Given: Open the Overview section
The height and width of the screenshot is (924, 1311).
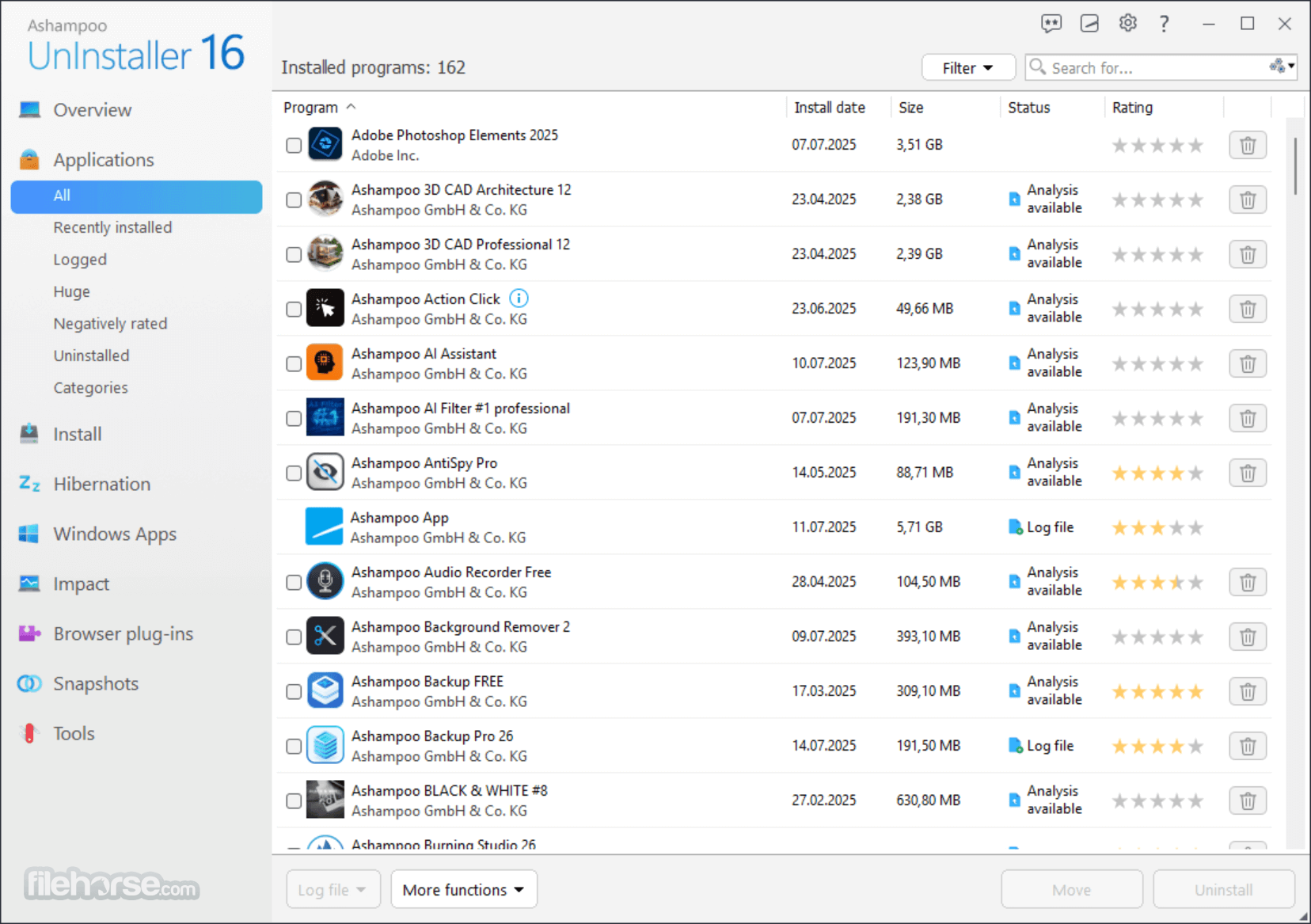Looking at the screenshot, I should click(93, 110).
